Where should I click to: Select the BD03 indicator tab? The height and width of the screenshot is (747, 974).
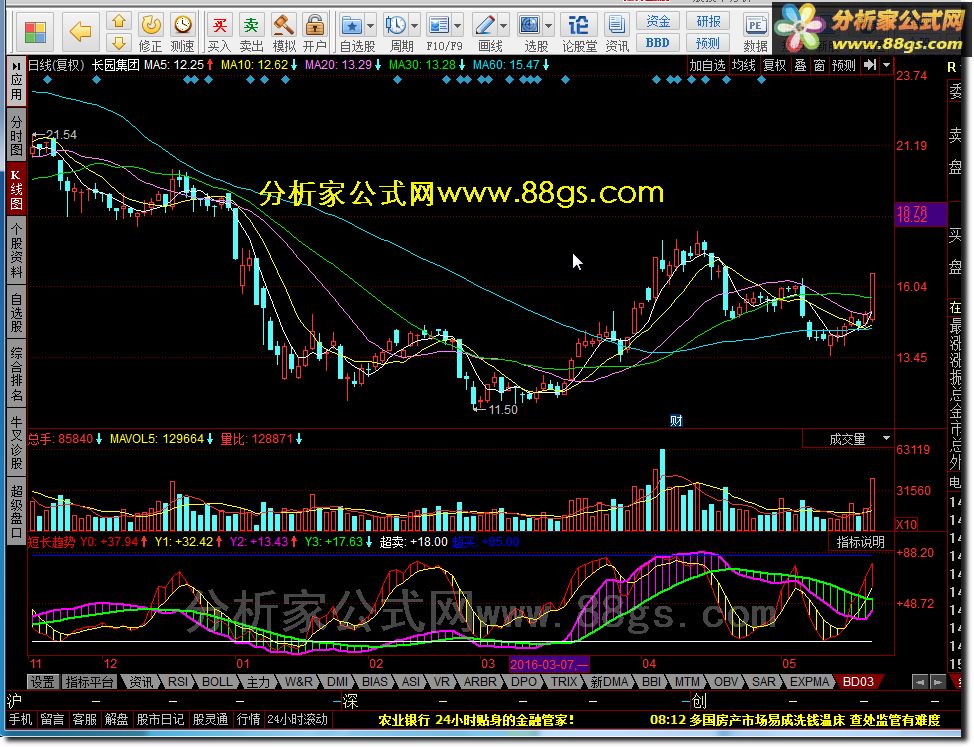[x=858, y=682]
